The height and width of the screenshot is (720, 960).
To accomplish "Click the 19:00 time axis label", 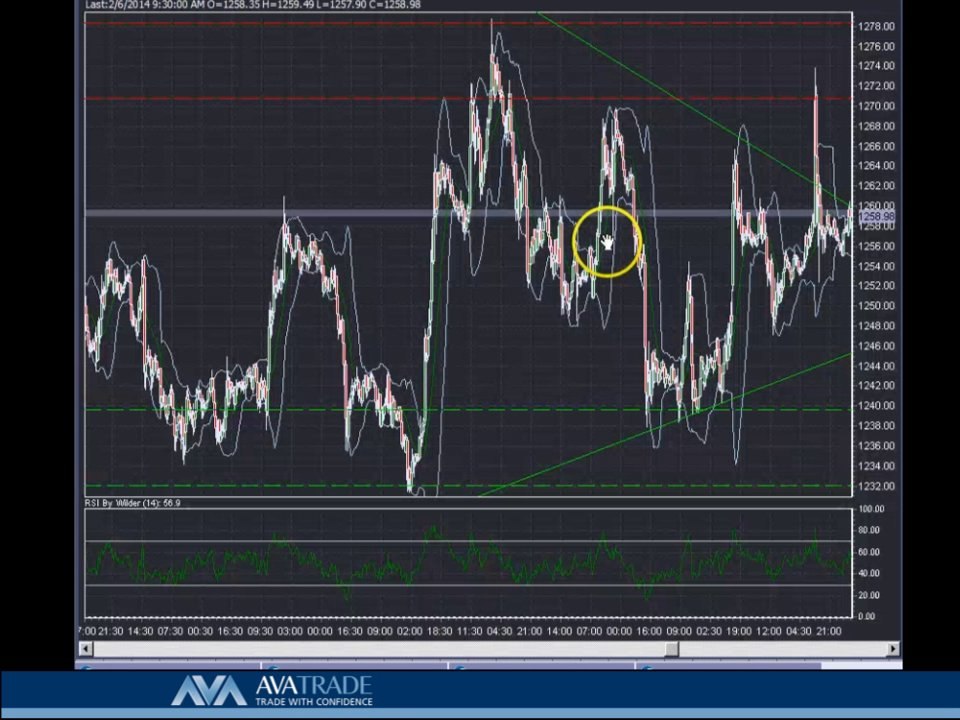I will coord(739,631).
